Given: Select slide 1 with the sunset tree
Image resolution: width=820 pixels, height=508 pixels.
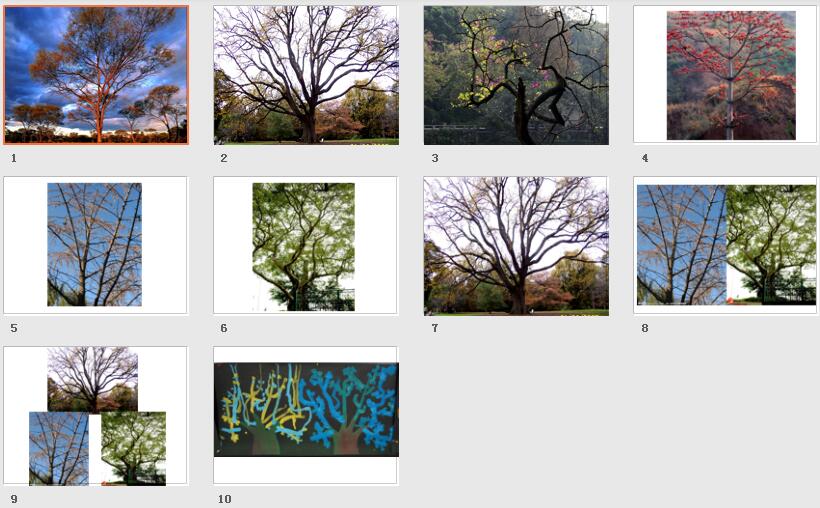Looking at the screenshot, I should (96, 75).
